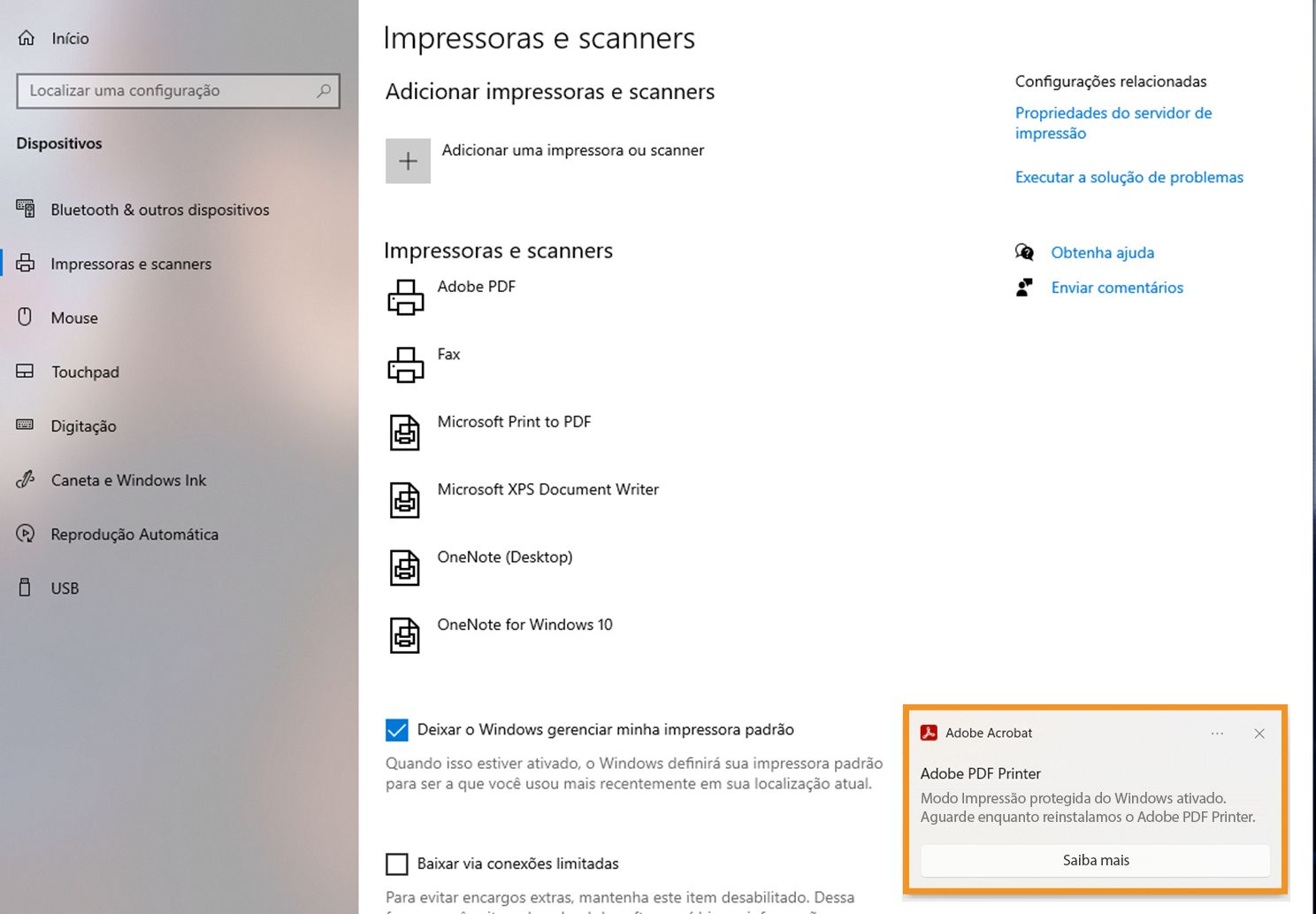Select Impressoras e scanners in the sidebar
The height and width of the screenshot is (914, 1316).
(x=130, y=263)
